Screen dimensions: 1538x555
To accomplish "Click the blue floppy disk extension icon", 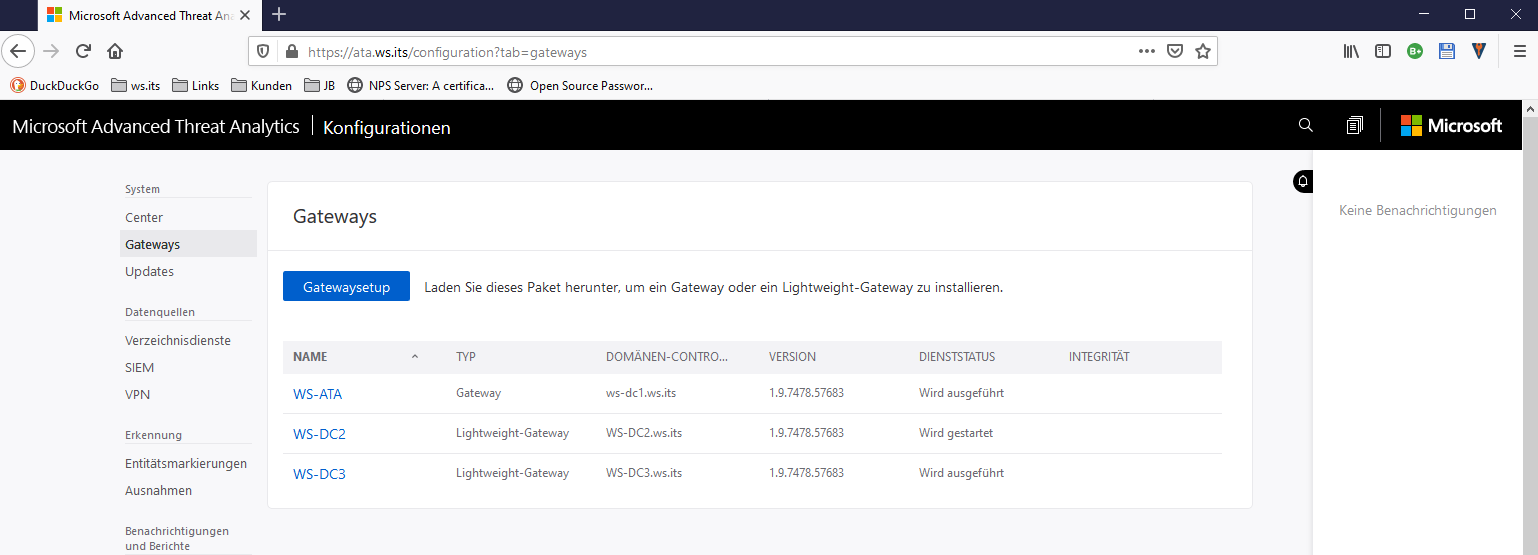I will pos(1447,51).
